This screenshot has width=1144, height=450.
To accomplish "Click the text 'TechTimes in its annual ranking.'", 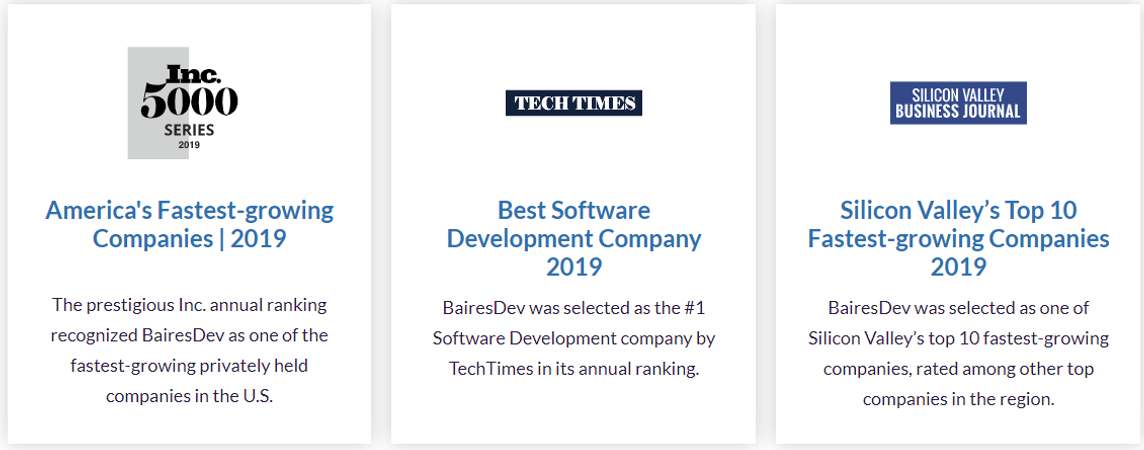I will 573,369.
